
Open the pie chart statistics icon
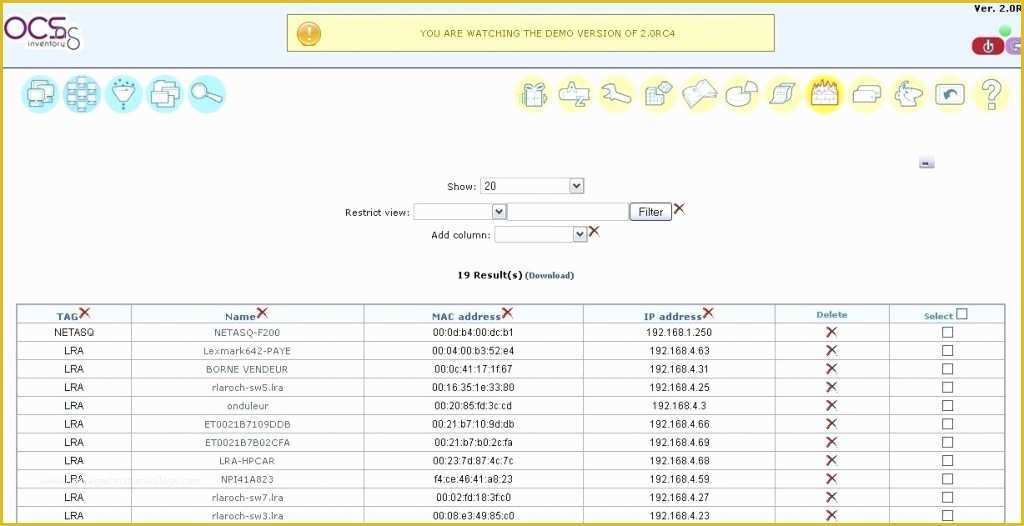(x=741, y=95)
